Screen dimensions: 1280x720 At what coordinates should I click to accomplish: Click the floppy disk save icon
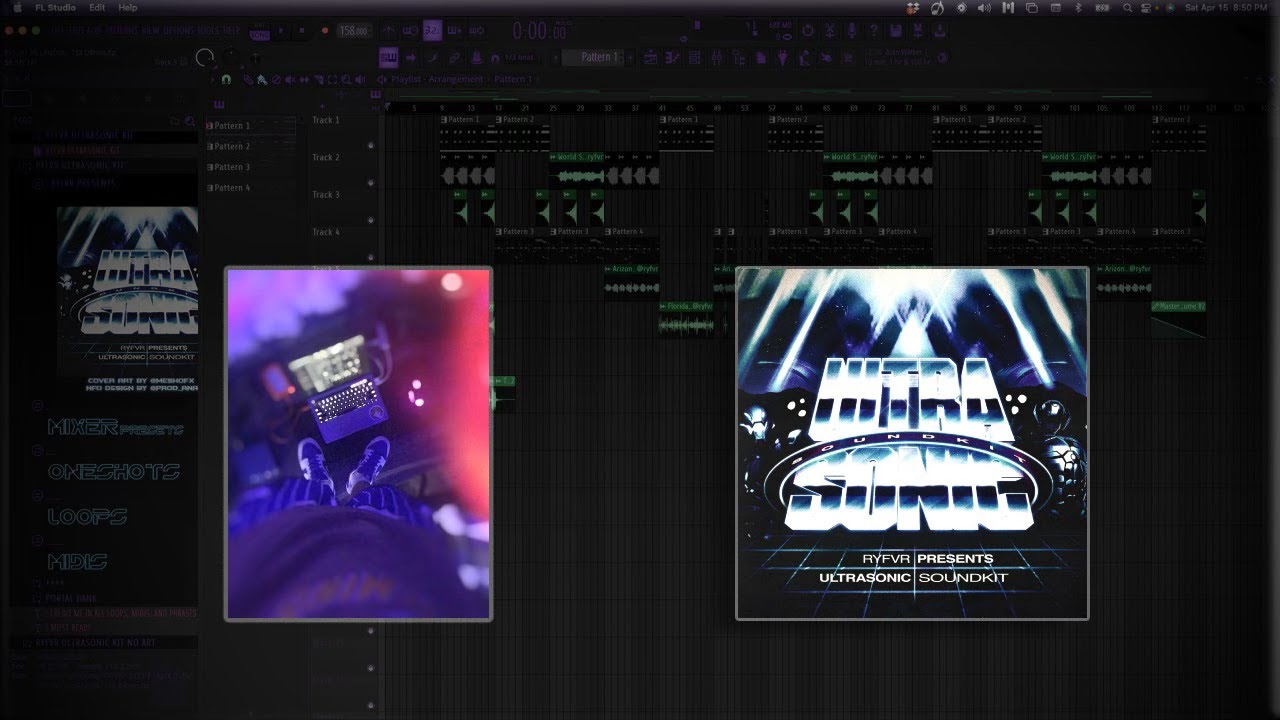(x=896, y=31)
